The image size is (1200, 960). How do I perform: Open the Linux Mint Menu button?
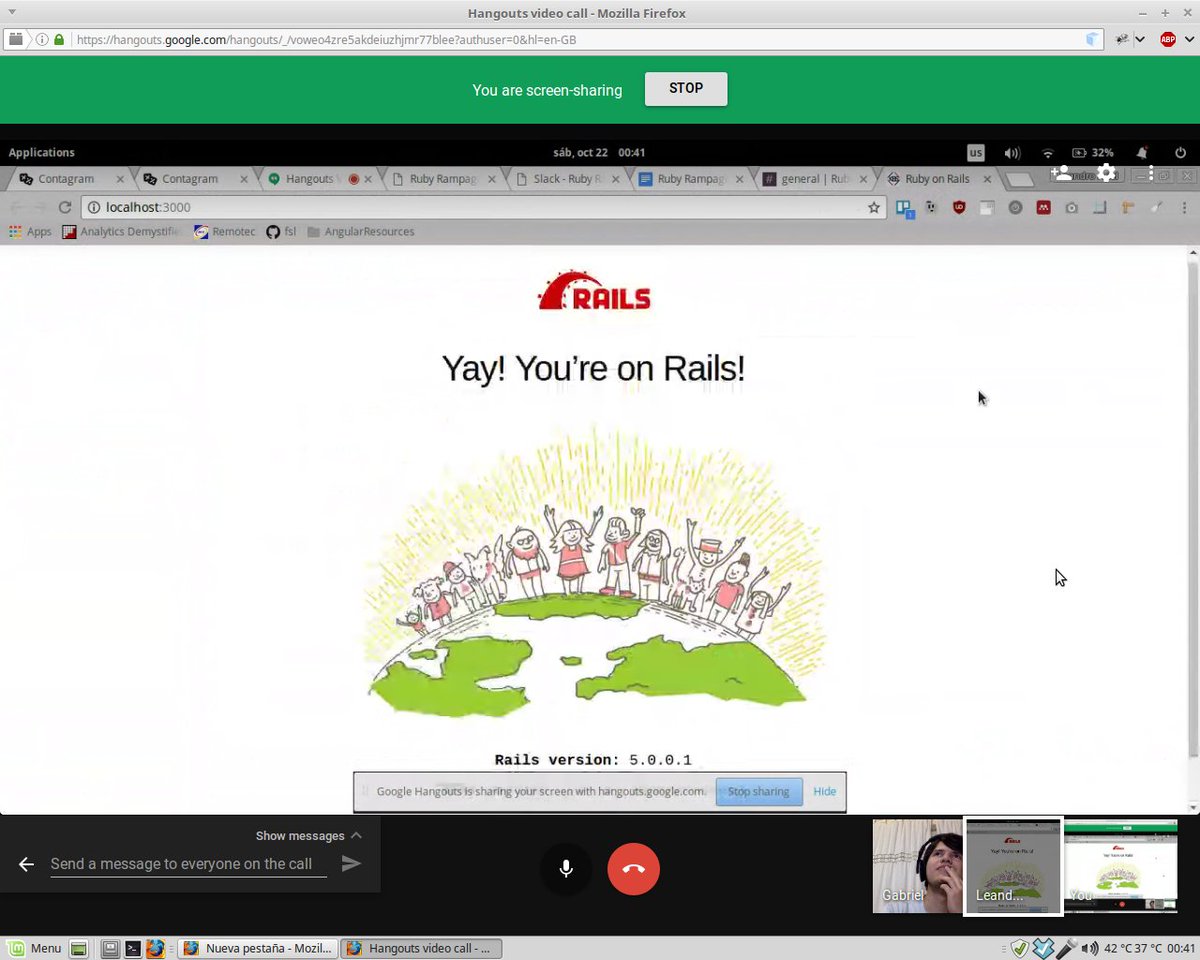pyautogui.click(x=34, y=948)
